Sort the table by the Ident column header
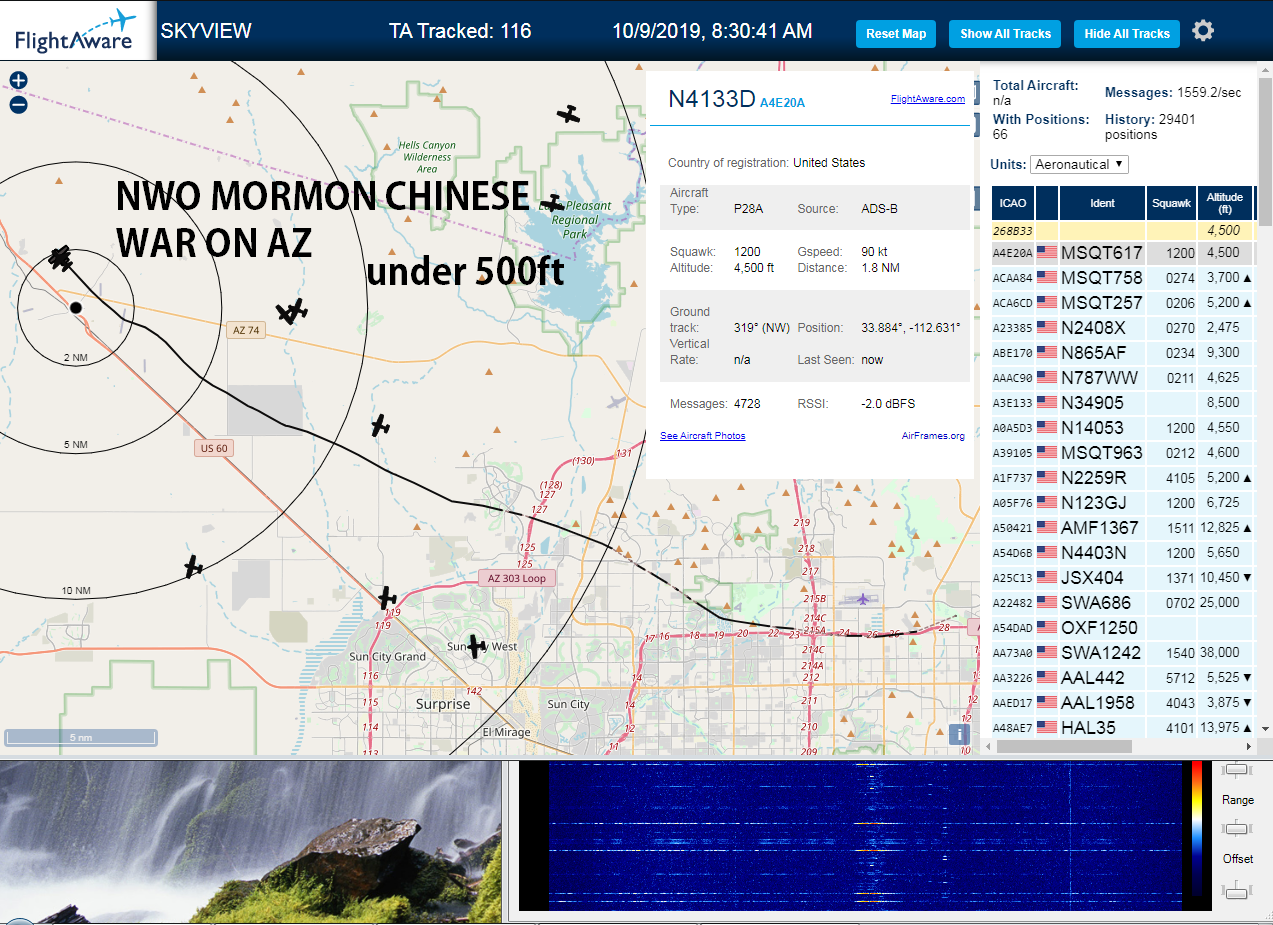Image resolution: width=1273 pixels, height=925 pixels. pos(1102,203)
